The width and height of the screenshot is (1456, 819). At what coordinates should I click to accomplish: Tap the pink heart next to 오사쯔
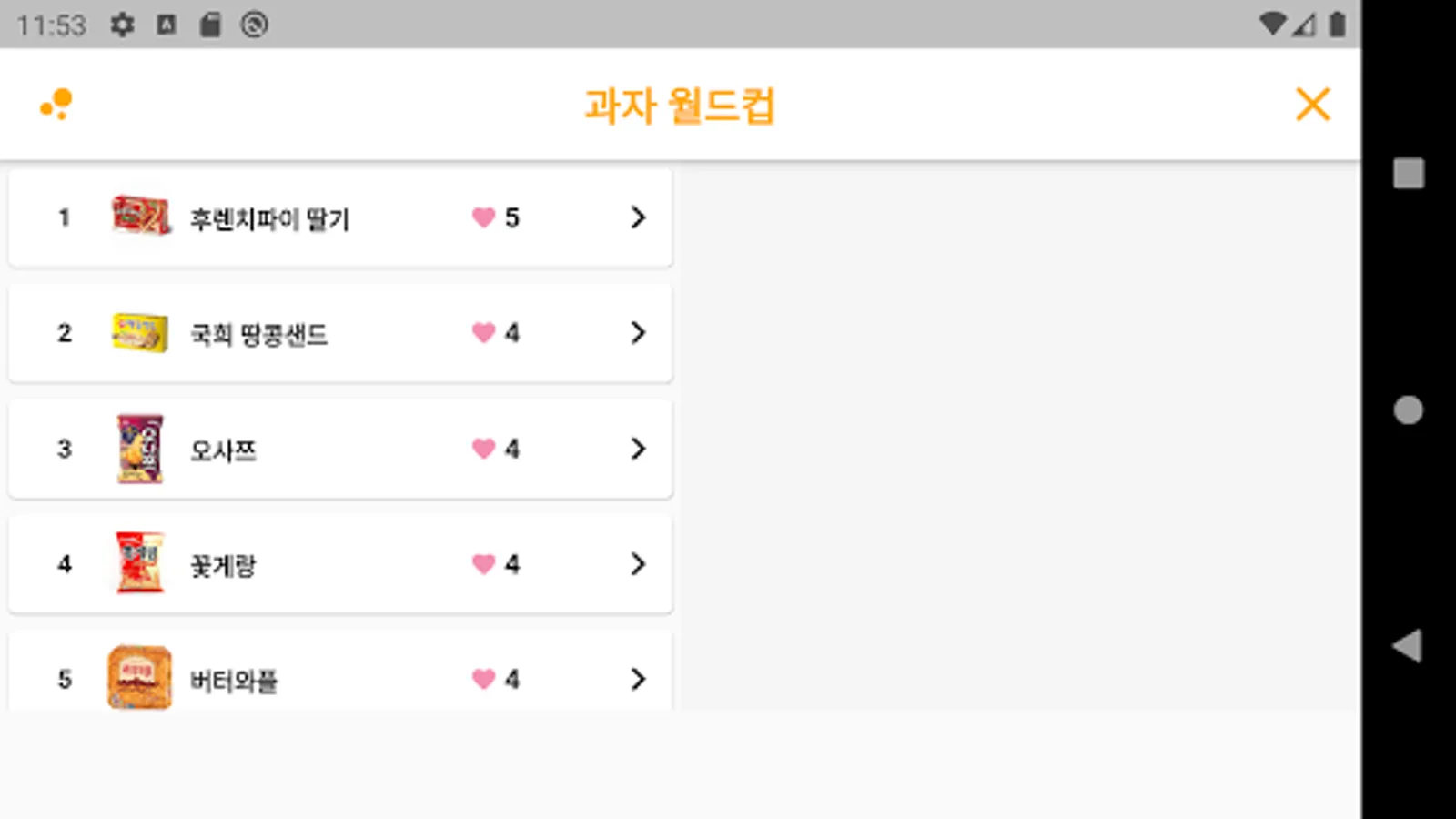tap(483, 449)
